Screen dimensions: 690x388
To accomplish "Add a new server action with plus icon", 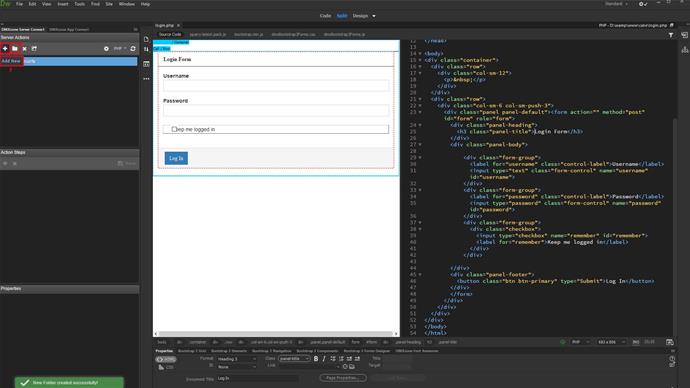I will (5, 48).
